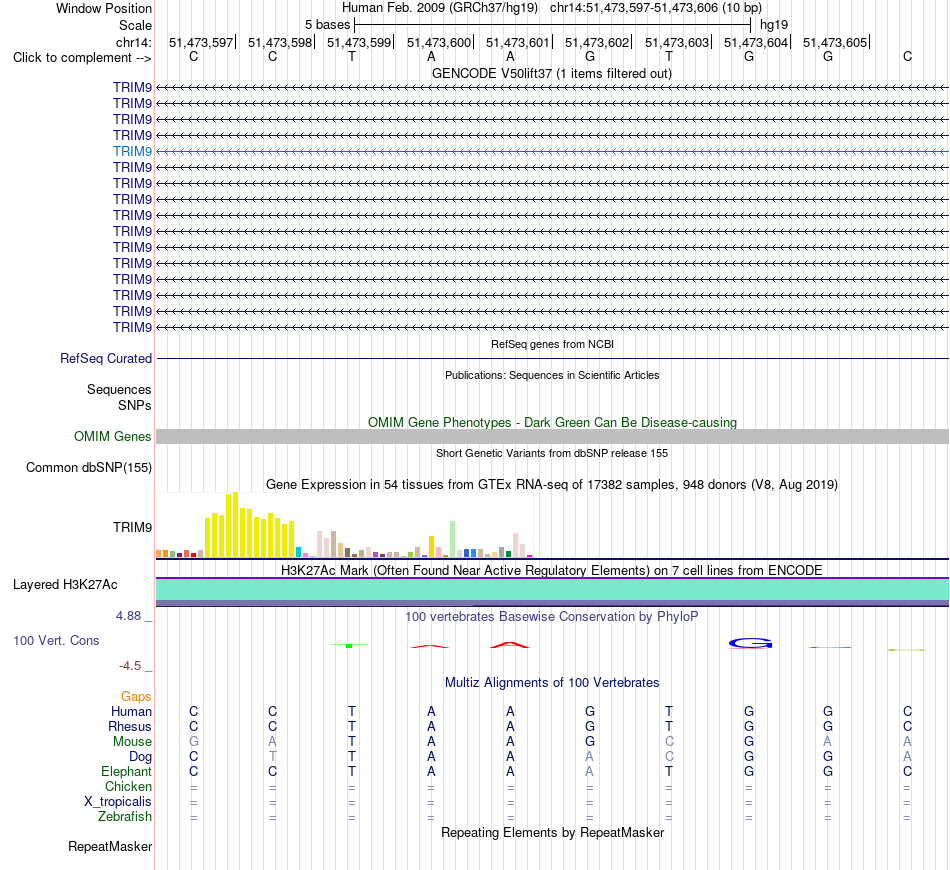This screenshot has height=870, width=950.
Task: Click the 'chr14:' ruler label
Action: 134,42
